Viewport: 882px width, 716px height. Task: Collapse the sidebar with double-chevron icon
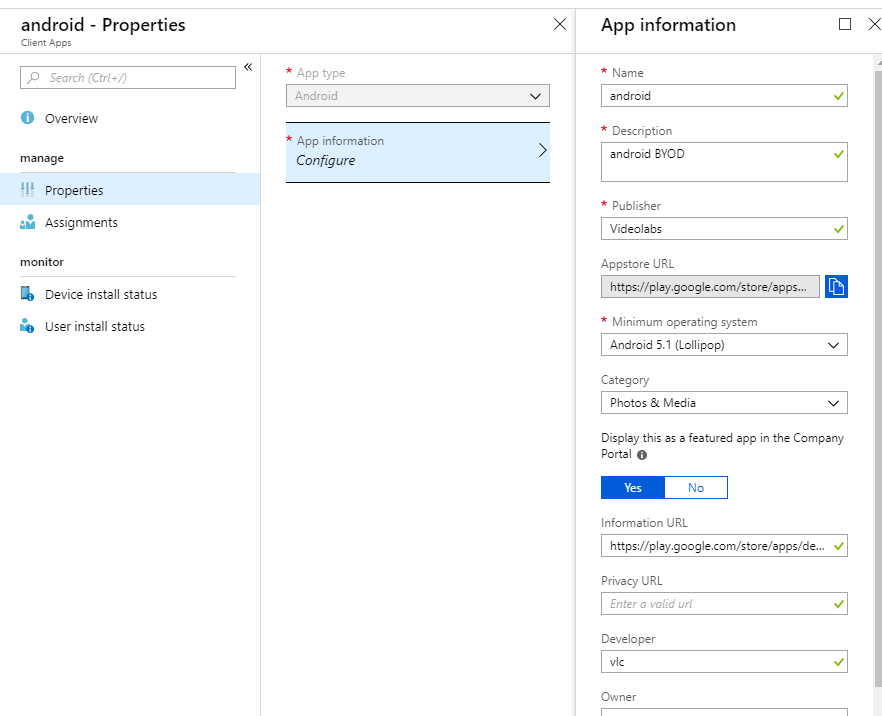pyautogui.click(x=248, y=67)
